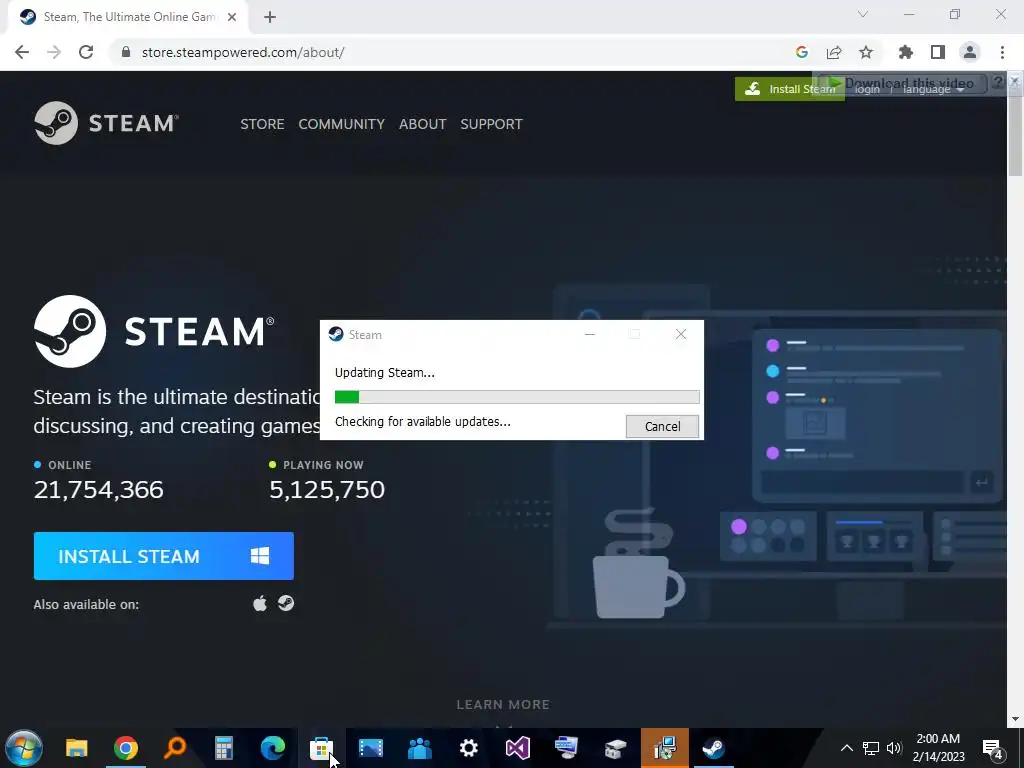Screen dimensions: 1024x768
Task: Click the Steam logo in the page header
Action: click(x=106, y=123)
